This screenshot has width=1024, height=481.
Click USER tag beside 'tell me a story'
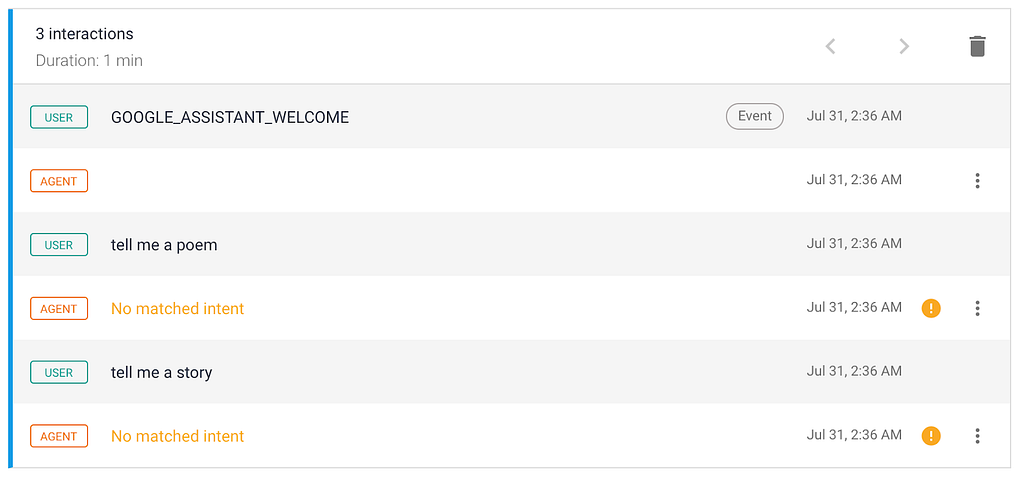coord(59,373)
